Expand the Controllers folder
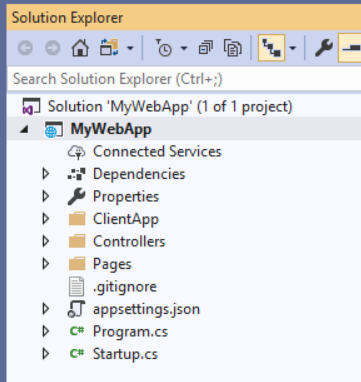 click(46, 241)
